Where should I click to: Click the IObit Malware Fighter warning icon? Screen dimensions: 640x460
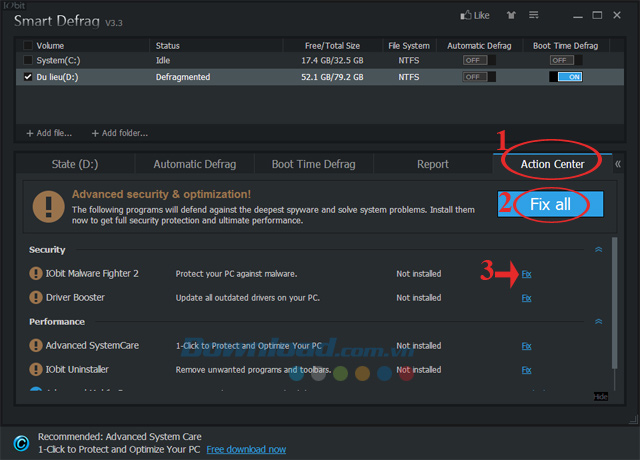click(x=36, y=273)
